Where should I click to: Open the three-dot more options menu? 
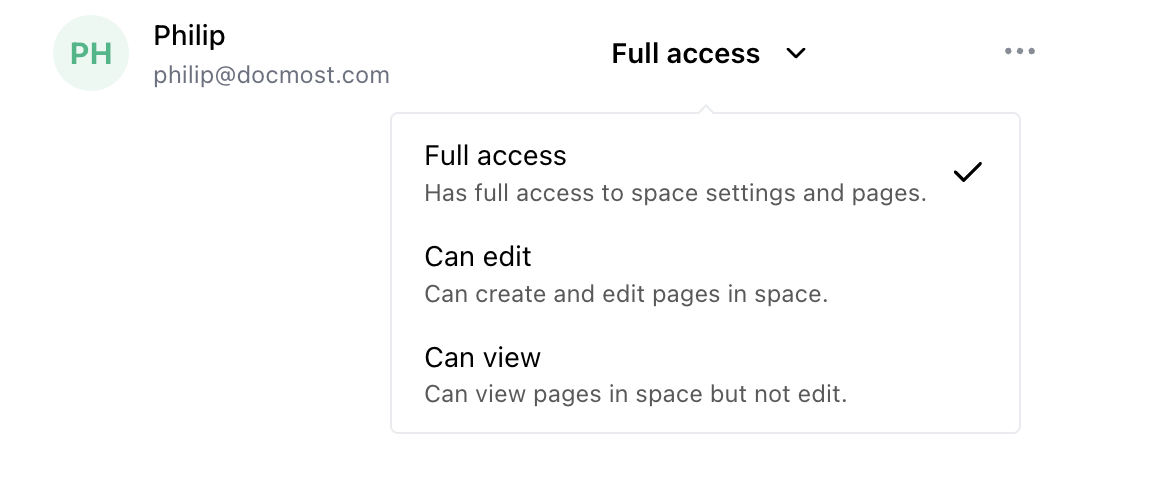[x=1019, y=52]
